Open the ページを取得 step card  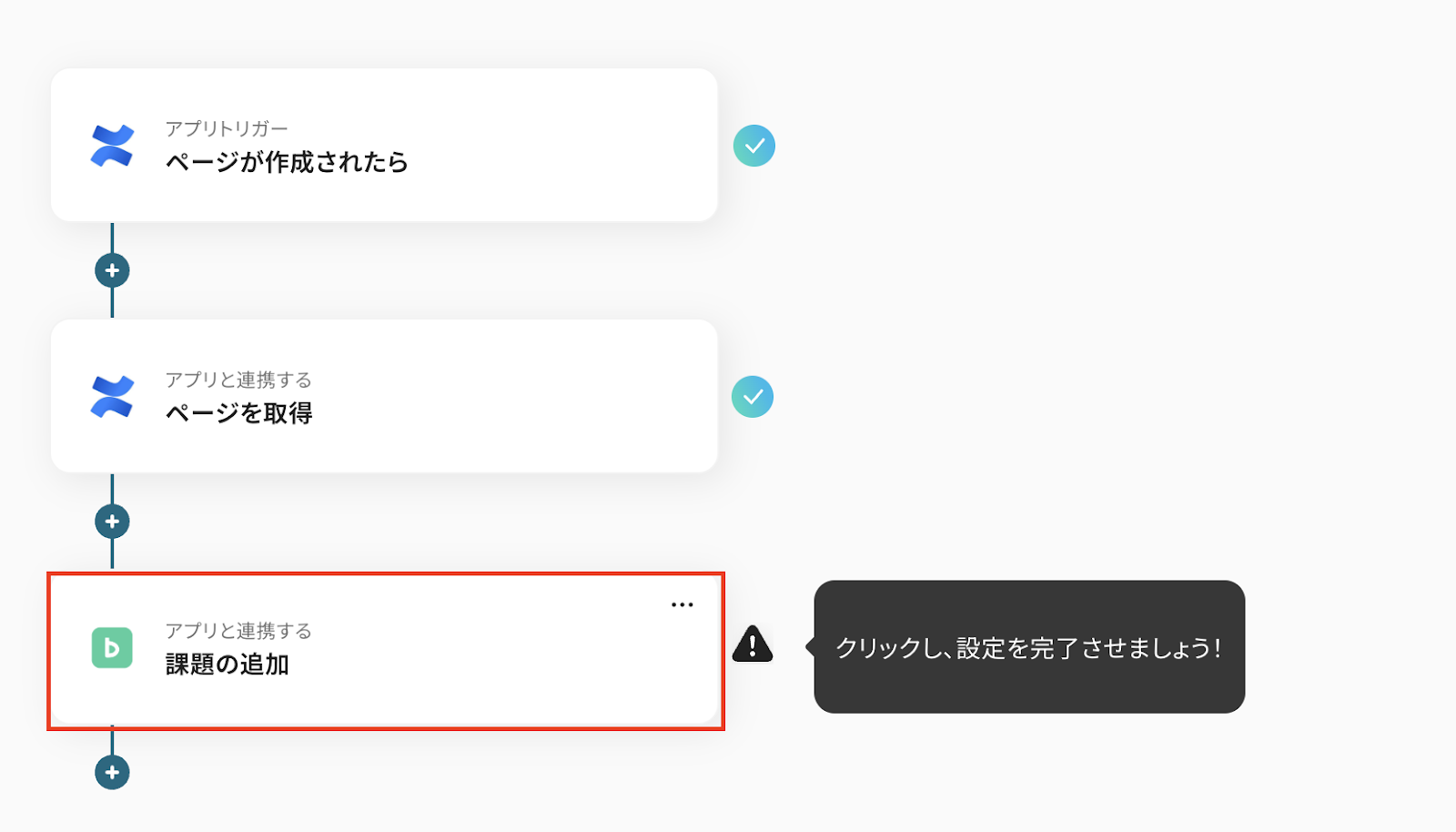tap(384, 396)
